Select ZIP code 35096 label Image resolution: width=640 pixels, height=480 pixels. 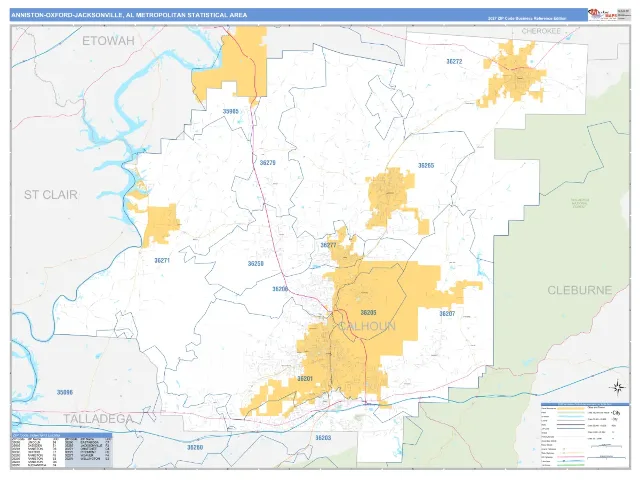click(64, 392)
